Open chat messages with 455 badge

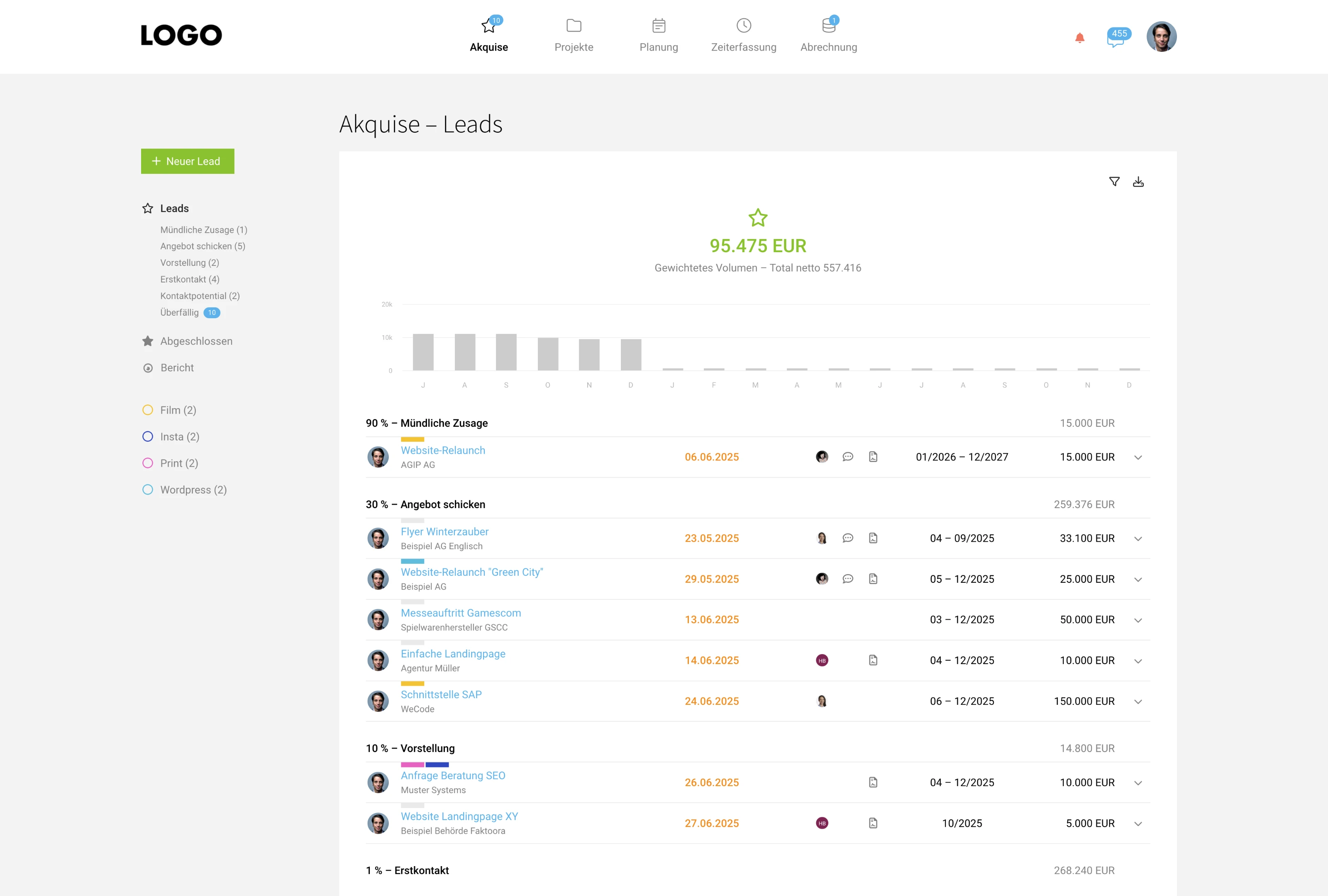[1117, 38]
